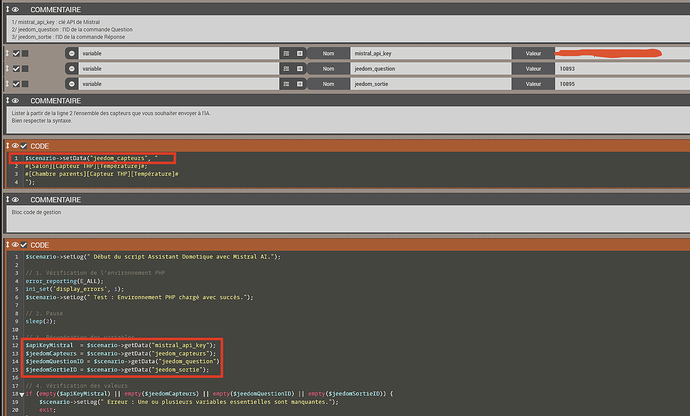Screen dimensions: 690x416
Task: Collapse the sensors-list COMMENTAIRE via eye icon
Action: coord(15,100)
